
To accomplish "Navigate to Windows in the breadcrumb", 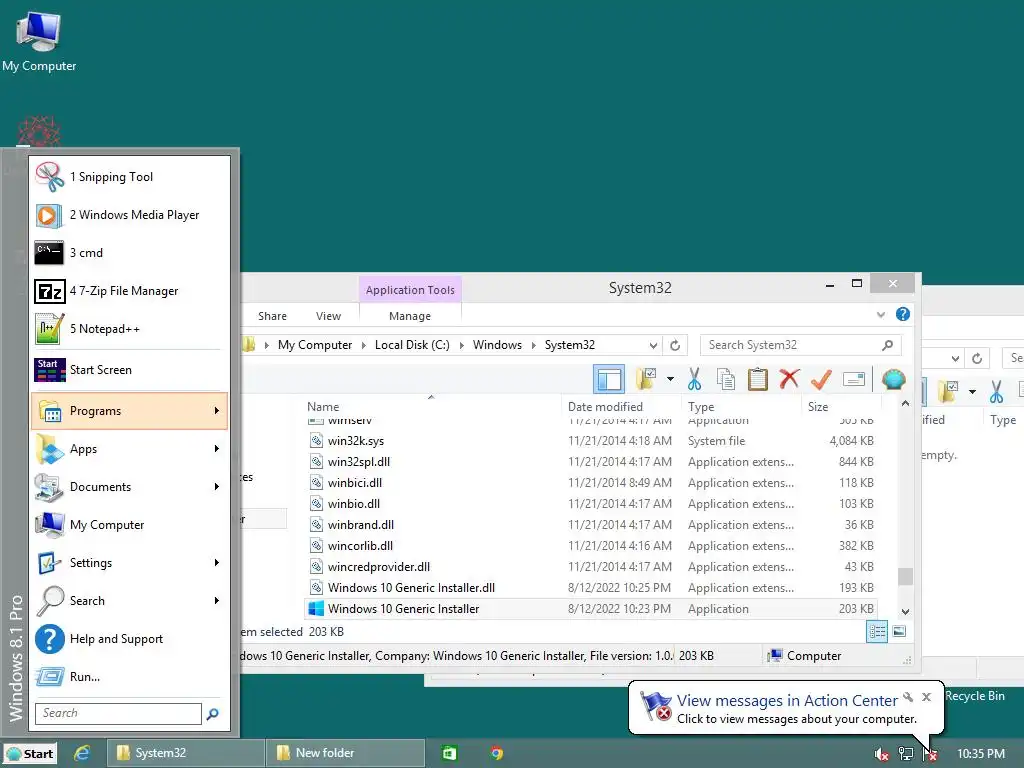I will (x=497, y=345).
